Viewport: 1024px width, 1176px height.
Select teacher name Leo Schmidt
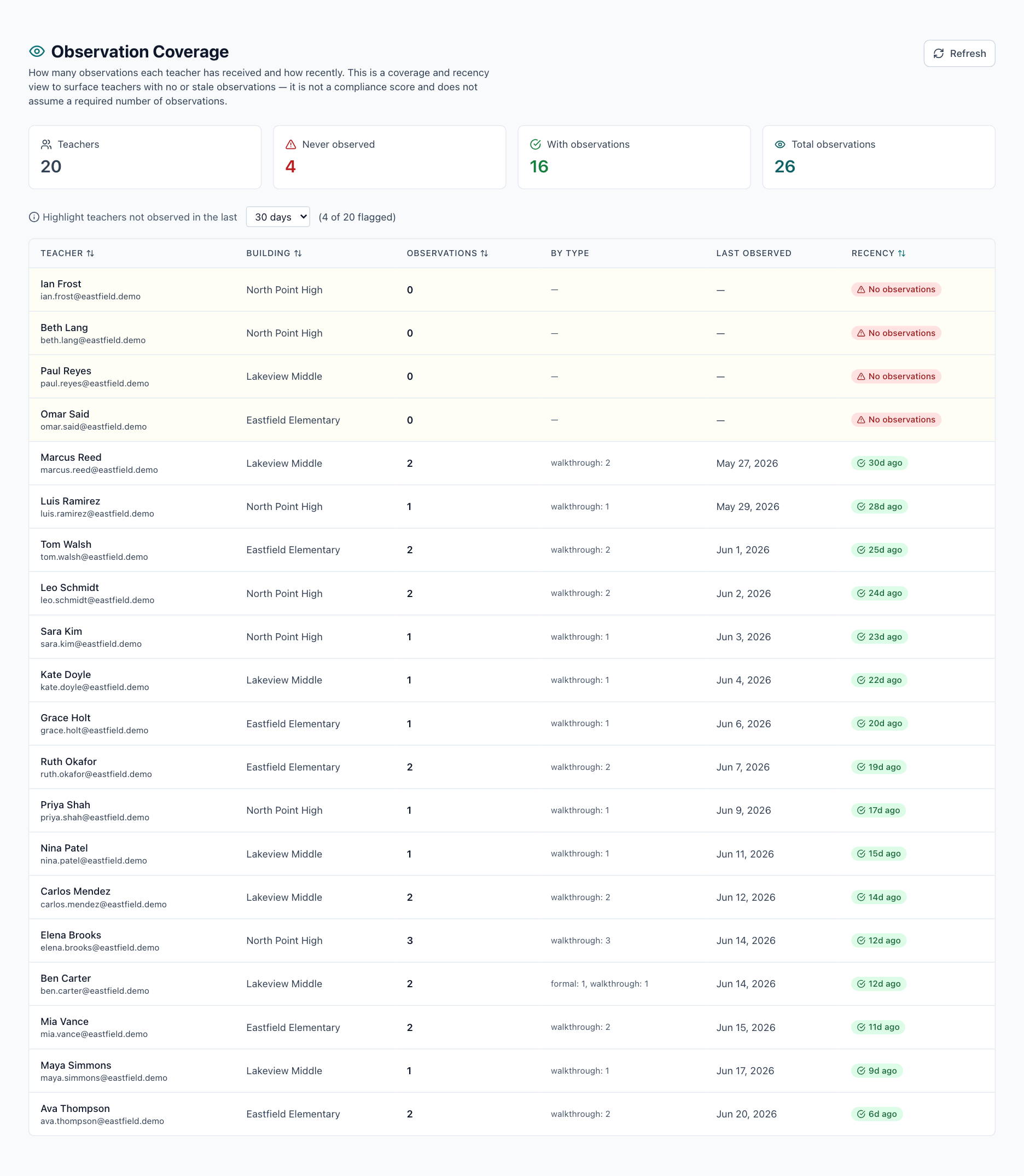69,588
